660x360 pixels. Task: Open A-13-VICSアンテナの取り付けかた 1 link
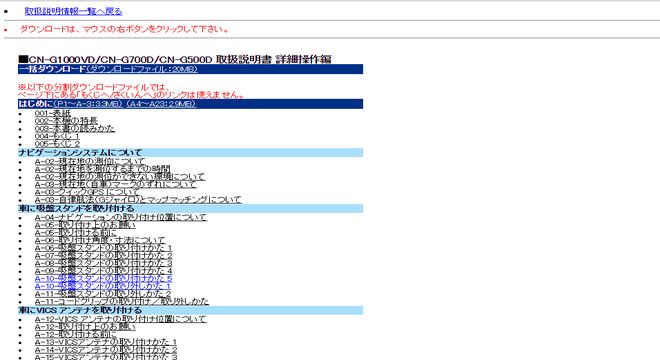click(106, 342)
